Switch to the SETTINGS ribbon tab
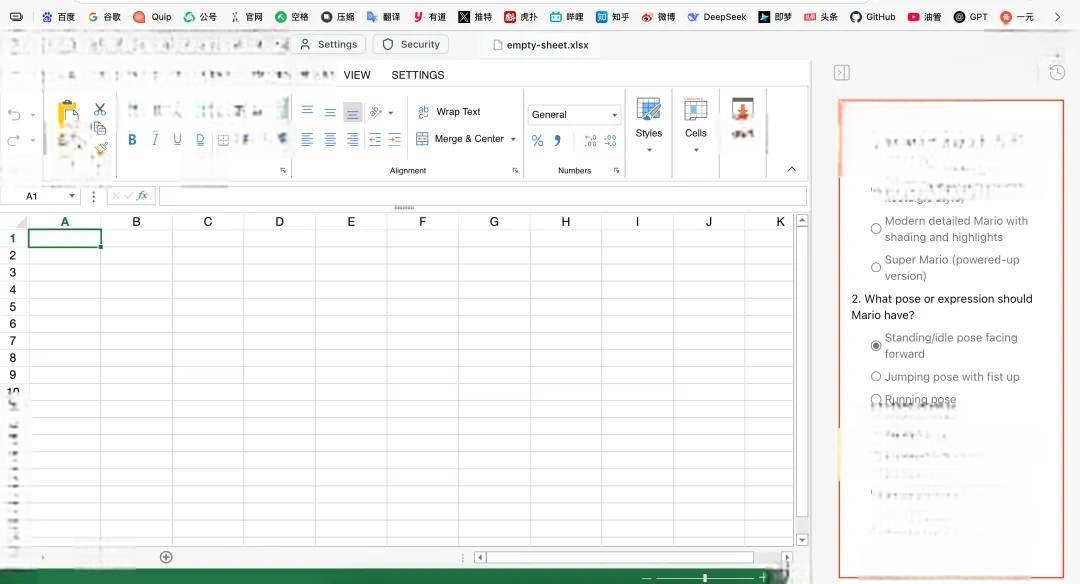Image resolution: width=1080 pixels, height=584 pixels. click(417, 75)
